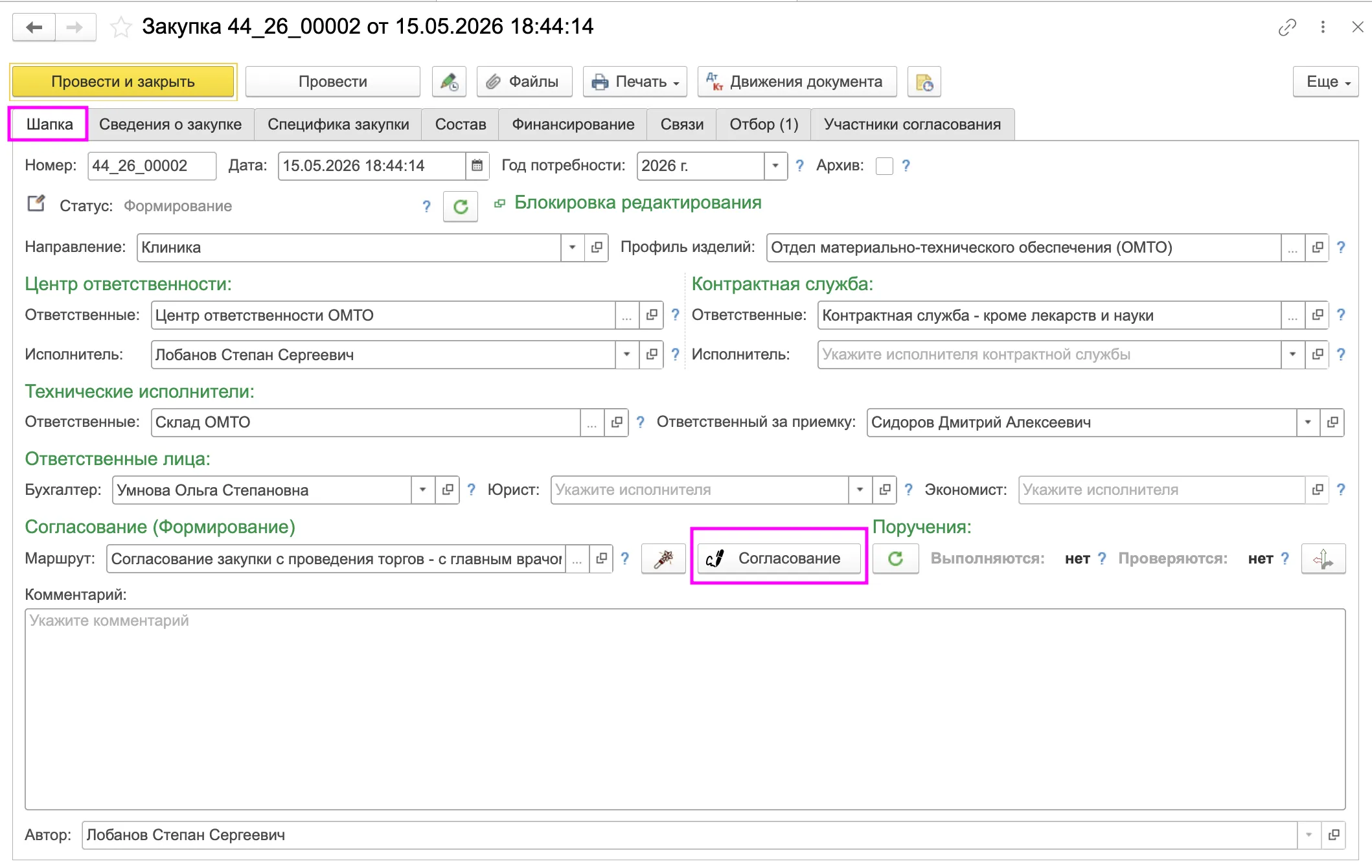Expand the Год потребности dropdown
1372x868 pixels.
(x=775, y=166)
